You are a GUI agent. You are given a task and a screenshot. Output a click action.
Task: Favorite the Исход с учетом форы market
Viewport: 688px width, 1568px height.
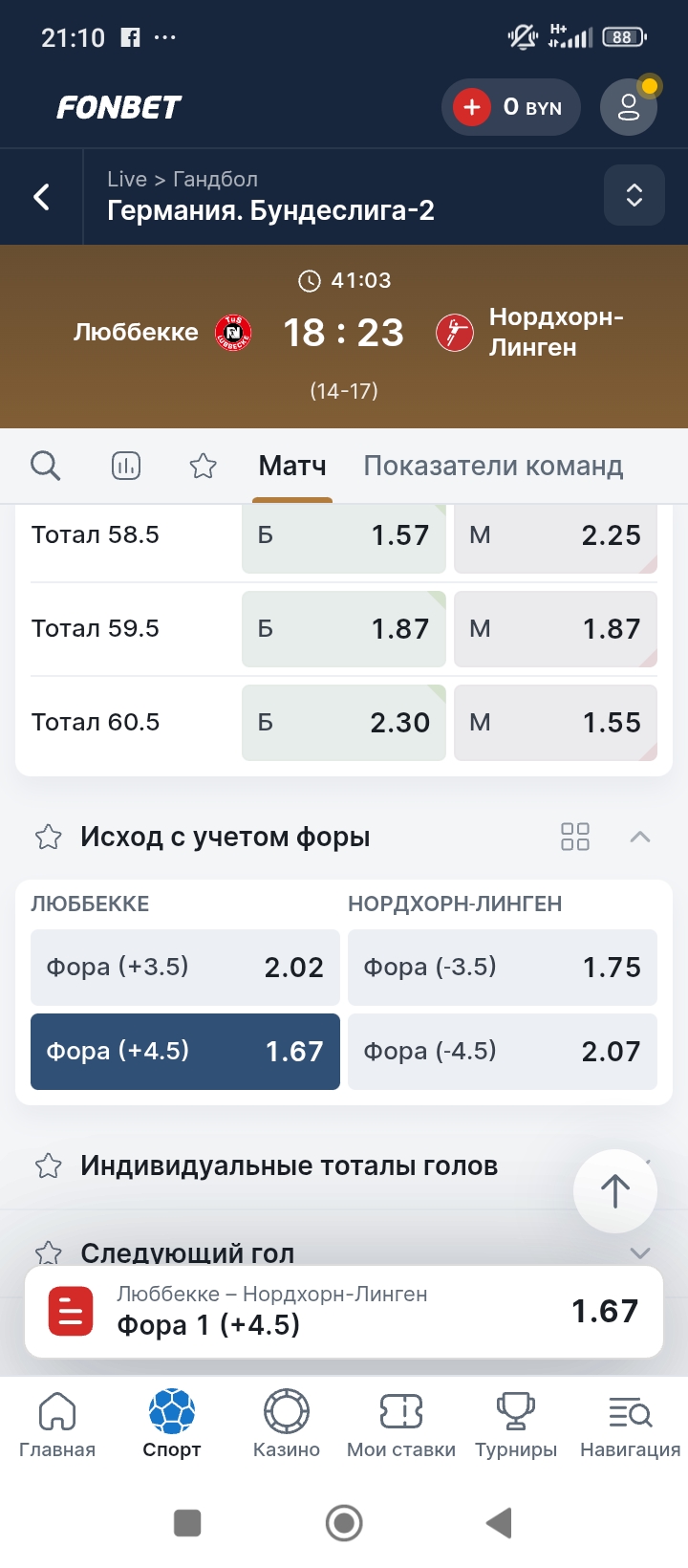tap(48, 838)
